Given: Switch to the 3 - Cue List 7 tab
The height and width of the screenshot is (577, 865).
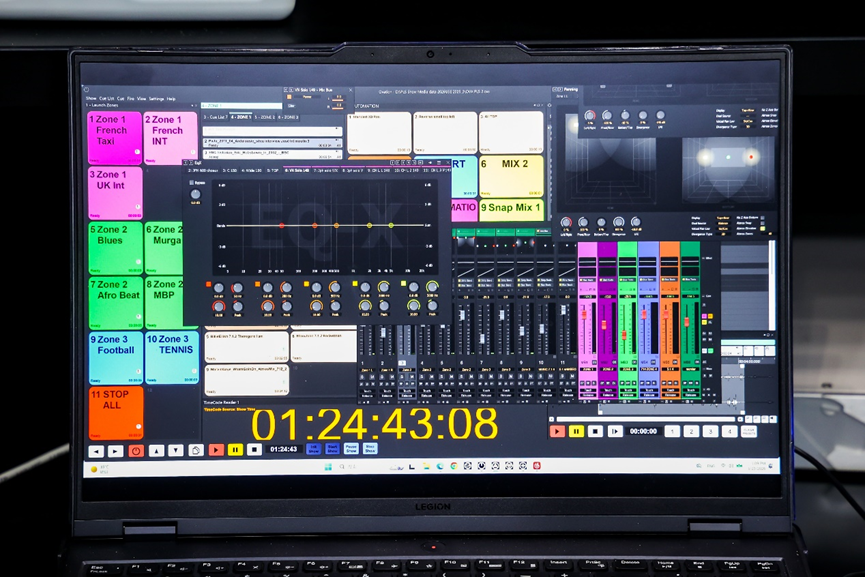Looking at the screenshot, I should (x=216, y=117).
